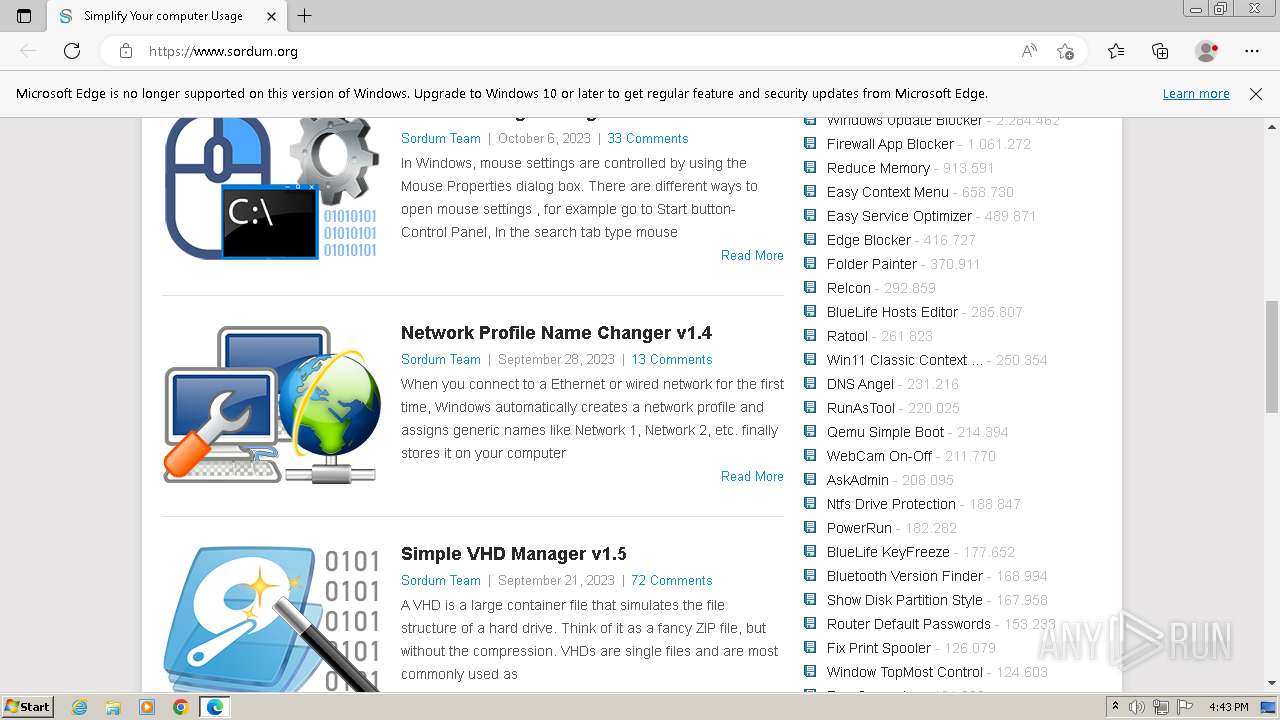Open the Ntfs Drive Protection link
Viewport: 1280px width, 720px height.
pos(891,504)
